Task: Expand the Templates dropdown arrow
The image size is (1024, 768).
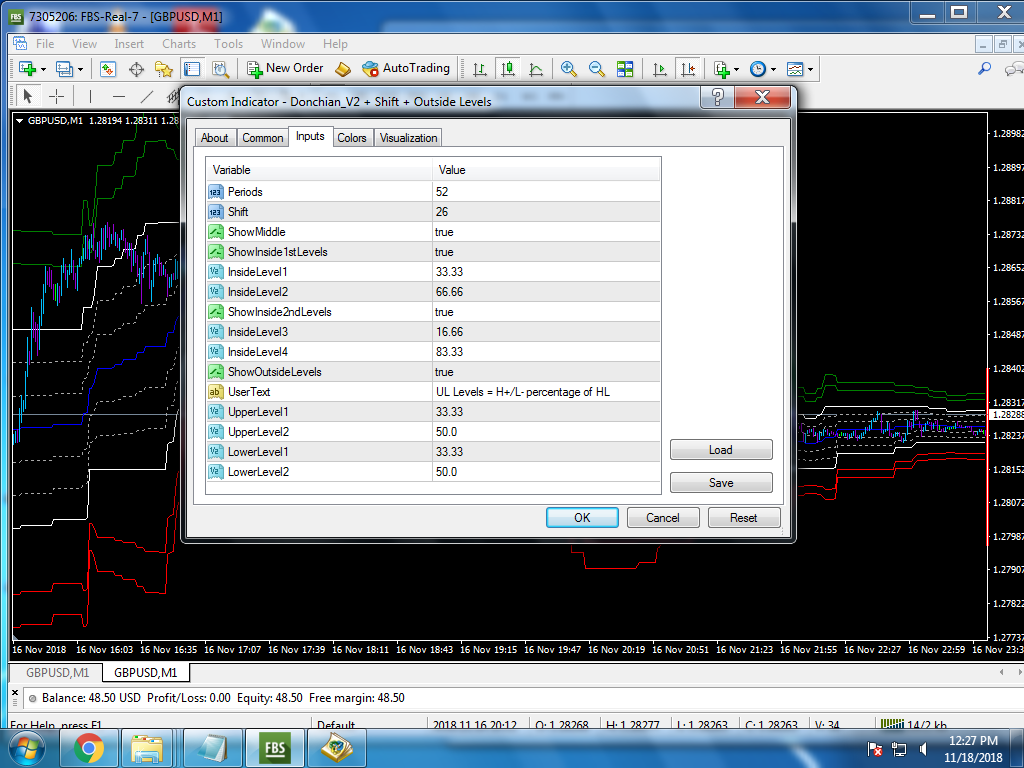Action: click(x=810, y=69)
